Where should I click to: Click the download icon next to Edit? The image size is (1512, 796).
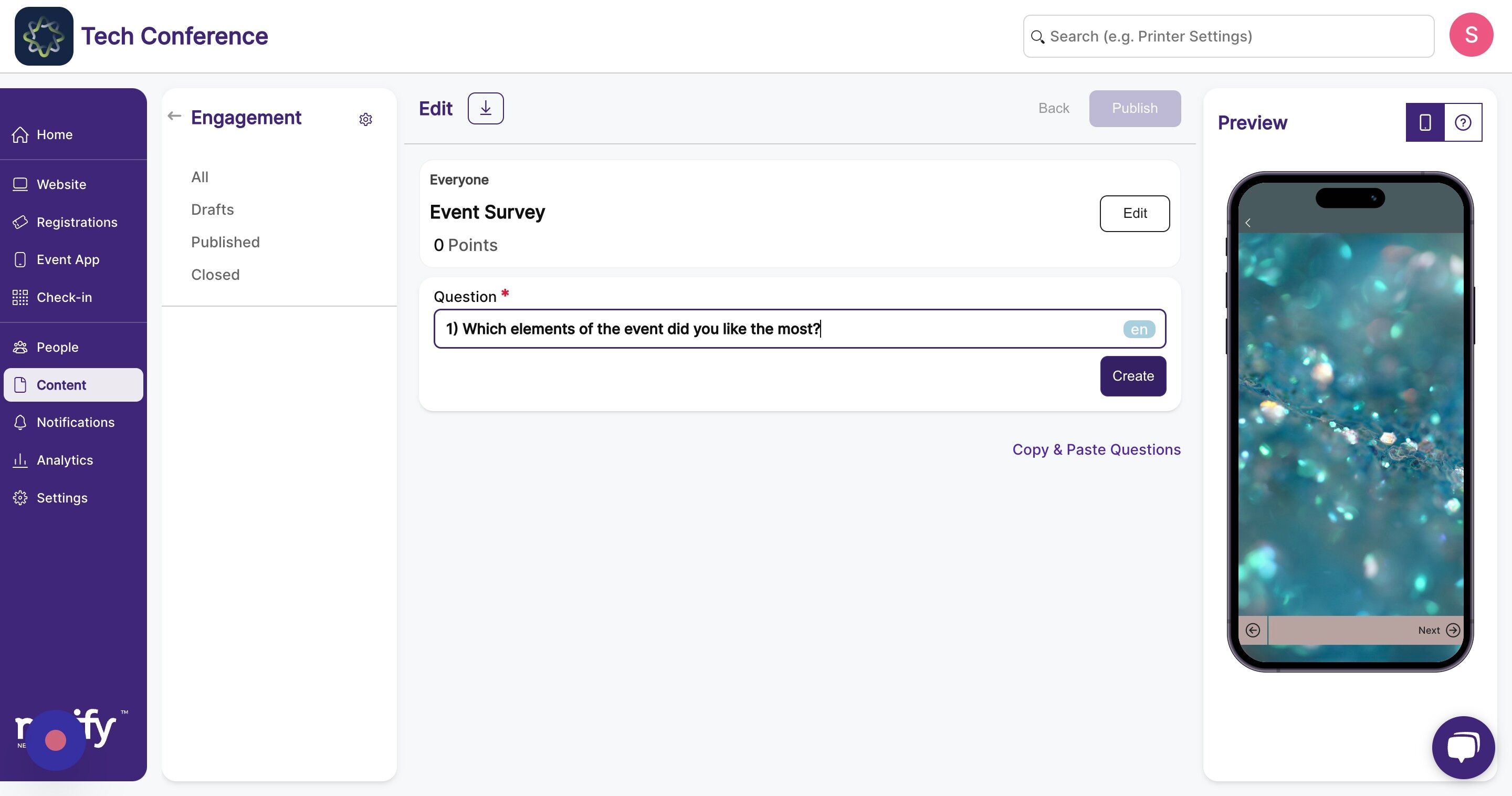486,108
